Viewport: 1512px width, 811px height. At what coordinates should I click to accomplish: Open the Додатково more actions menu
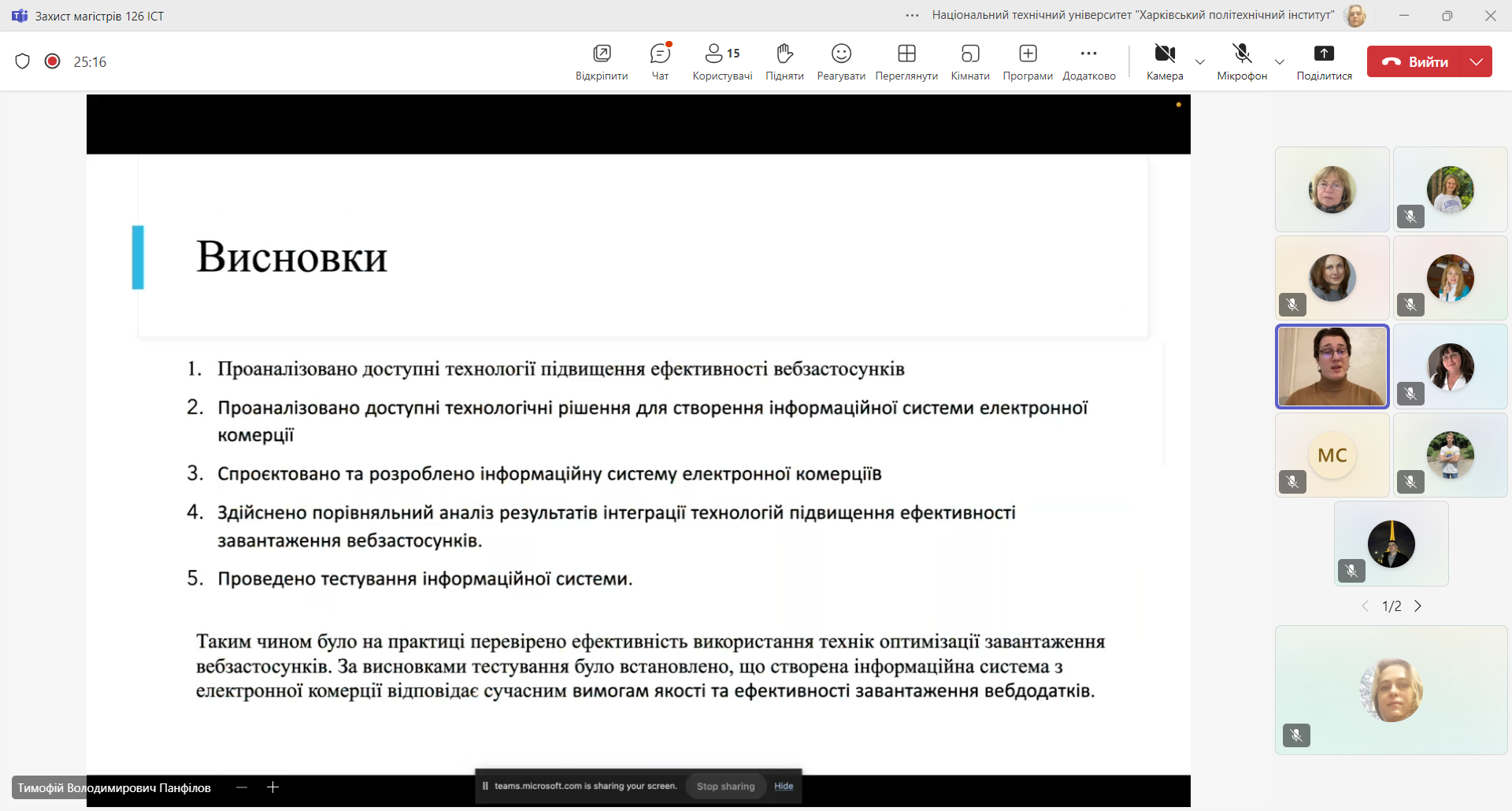(1089, 61)
